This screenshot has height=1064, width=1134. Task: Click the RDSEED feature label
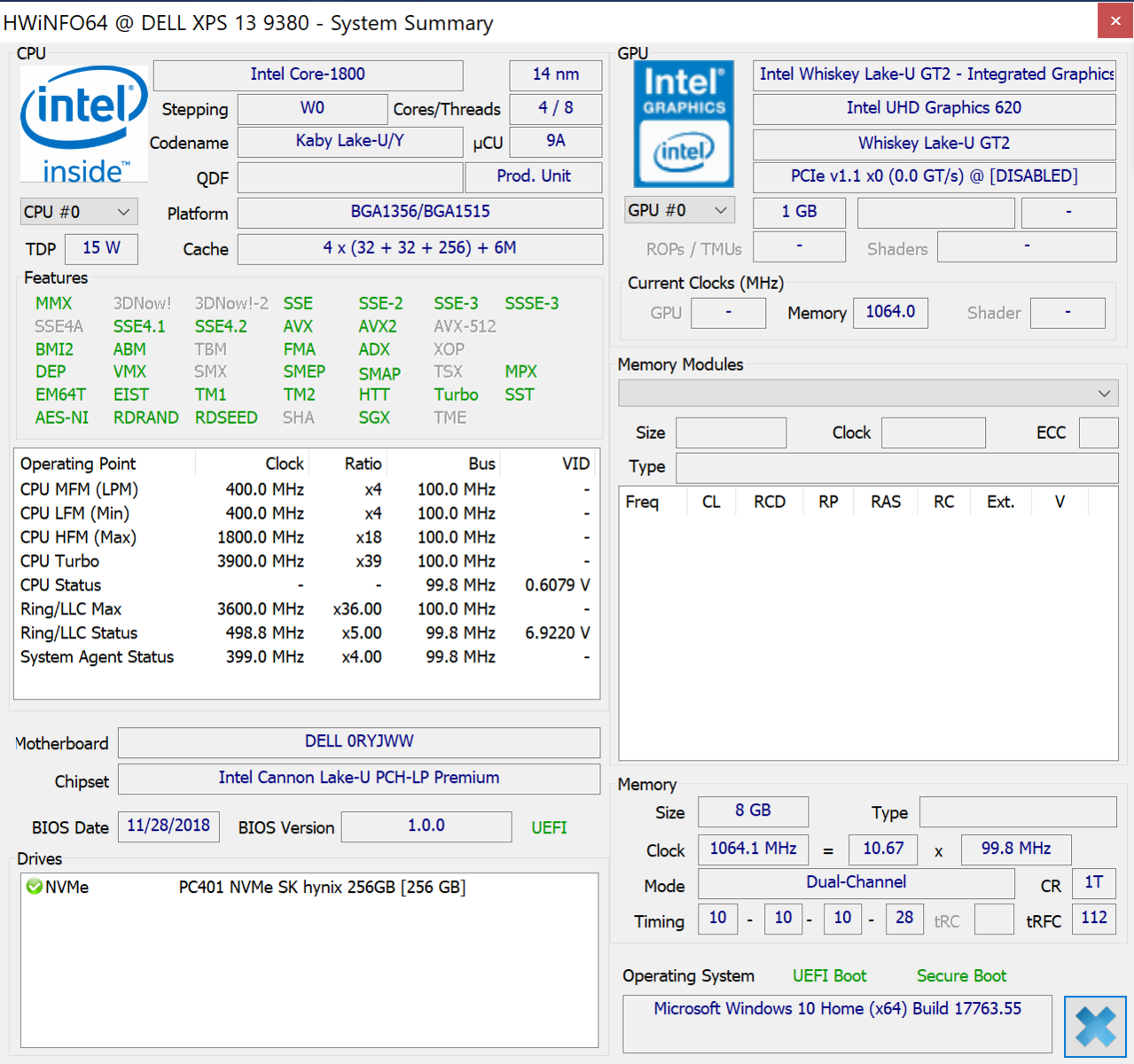(x=226, y=418)
